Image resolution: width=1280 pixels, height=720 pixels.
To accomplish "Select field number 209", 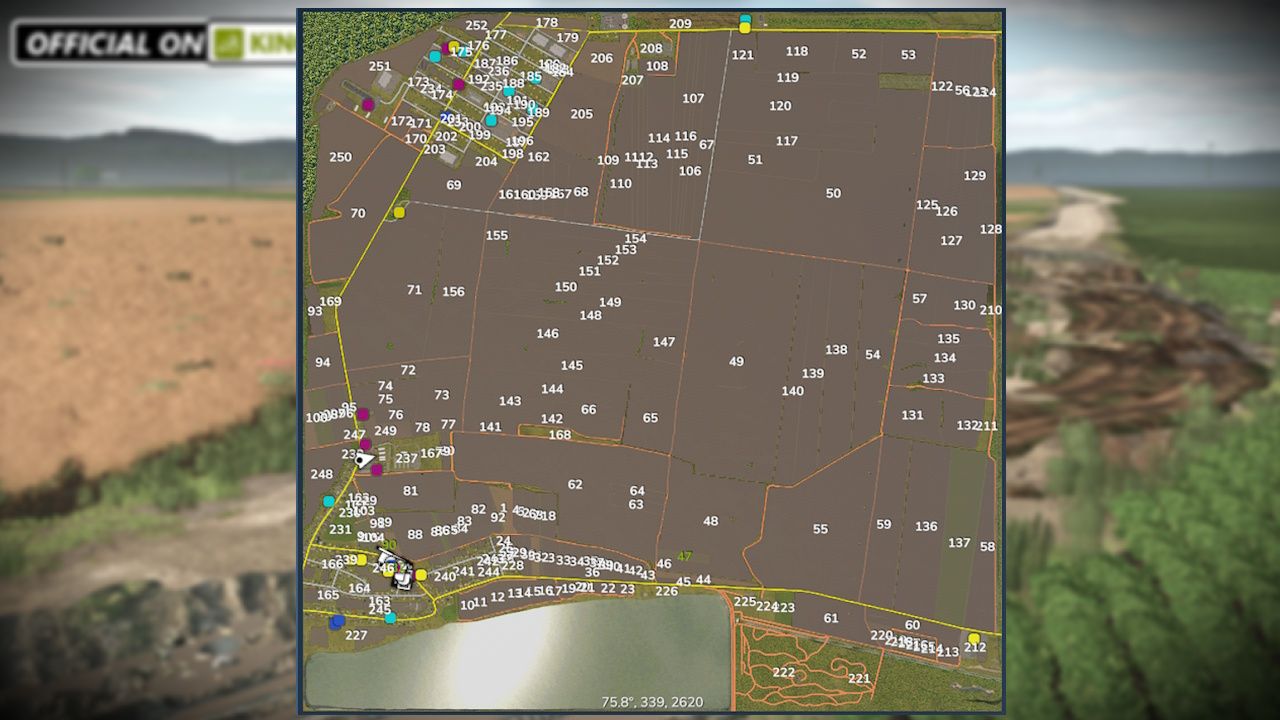I will tap(680, 24).
